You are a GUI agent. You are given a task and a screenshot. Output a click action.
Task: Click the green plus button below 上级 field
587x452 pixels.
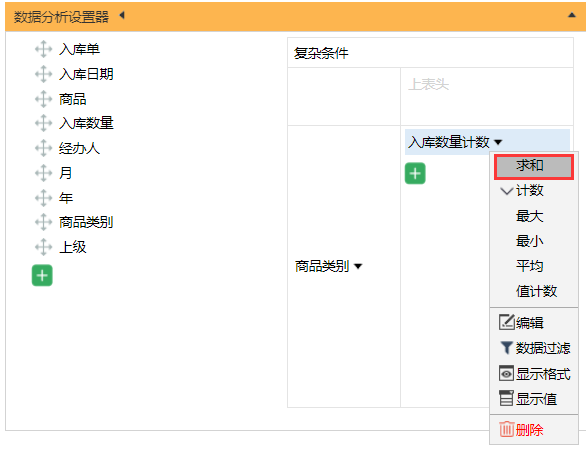42,275
